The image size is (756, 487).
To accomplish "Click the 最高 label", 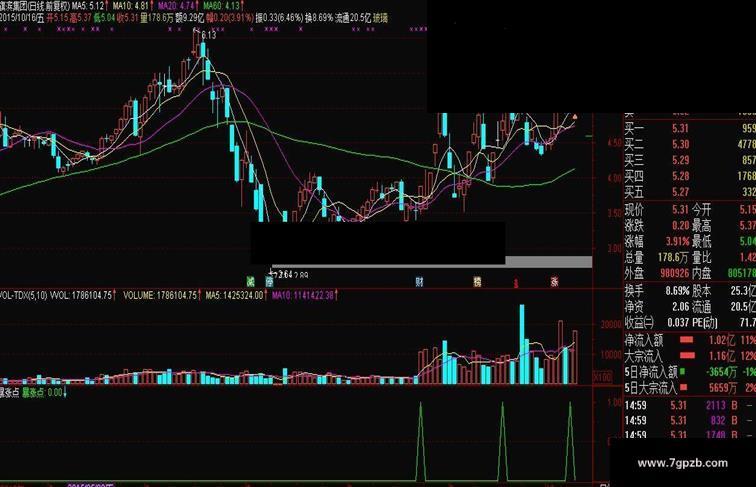I will click(702, 226).
